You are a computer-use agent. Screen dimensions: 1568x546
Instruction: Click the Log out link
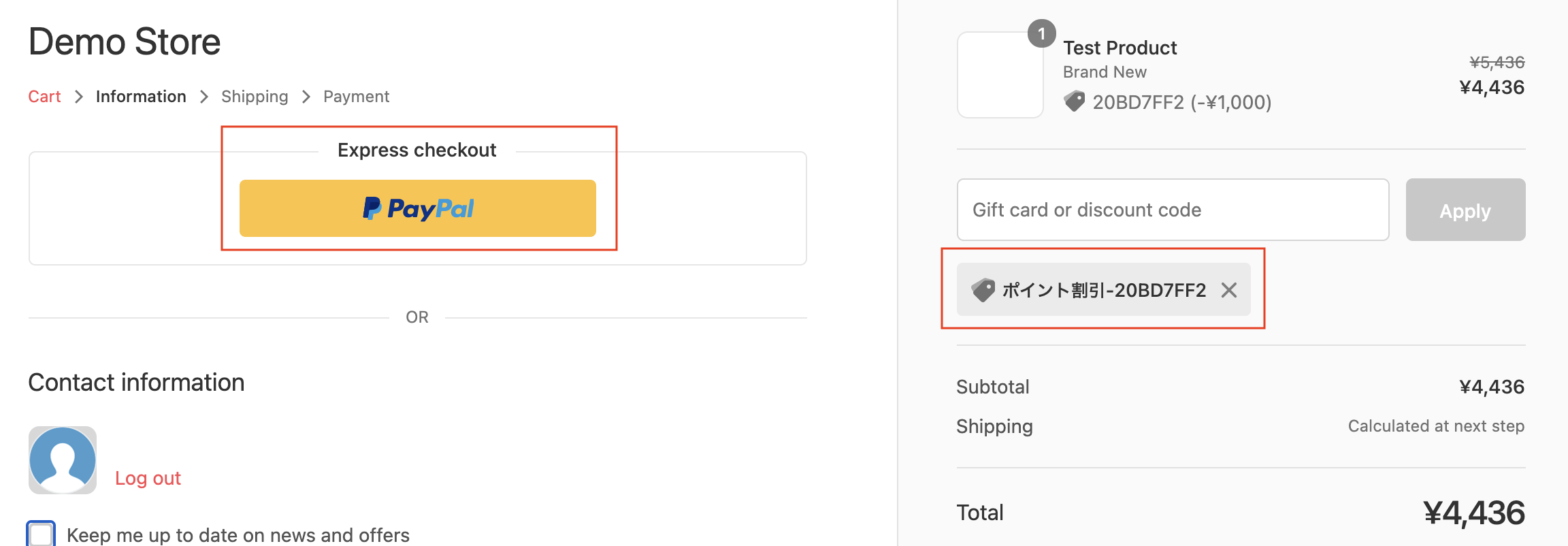point(148,478)
